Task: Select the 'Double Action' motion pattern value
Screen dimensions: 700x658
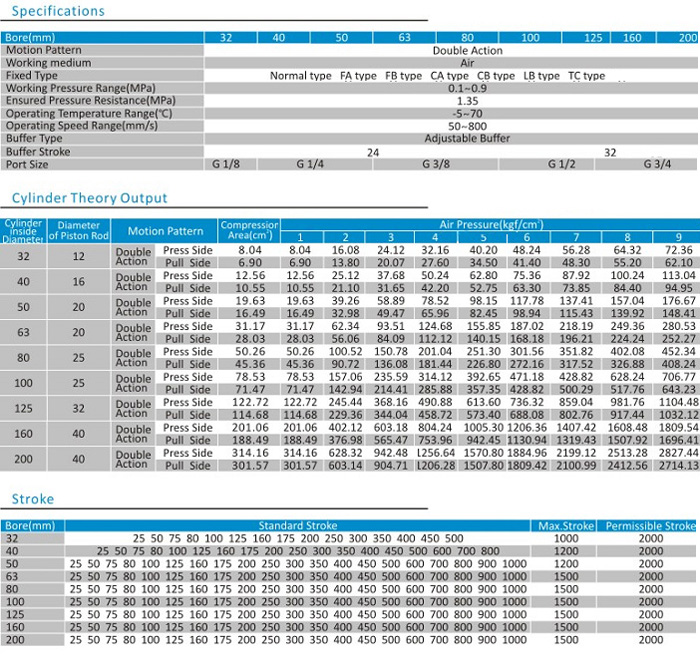Action: click(x=467, y=50)
